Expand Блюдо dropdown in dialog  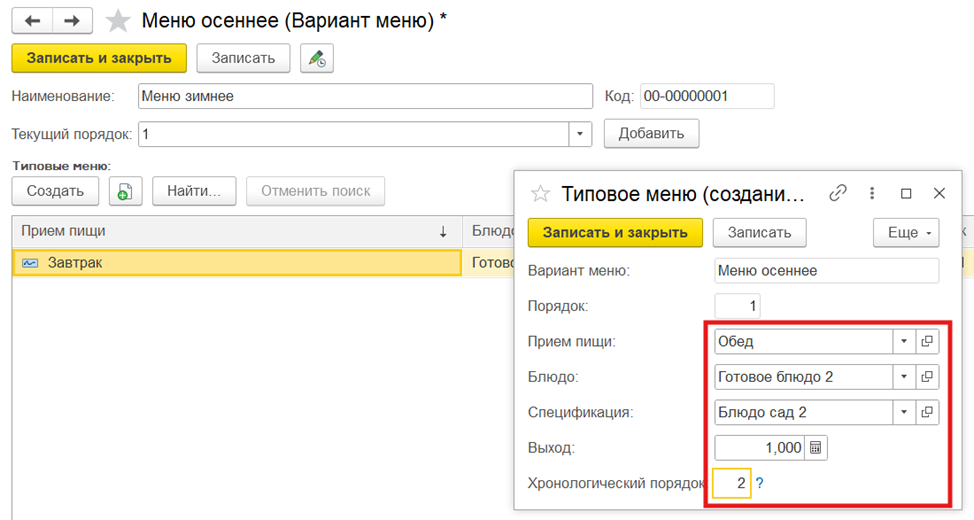[x=904, y=376]
